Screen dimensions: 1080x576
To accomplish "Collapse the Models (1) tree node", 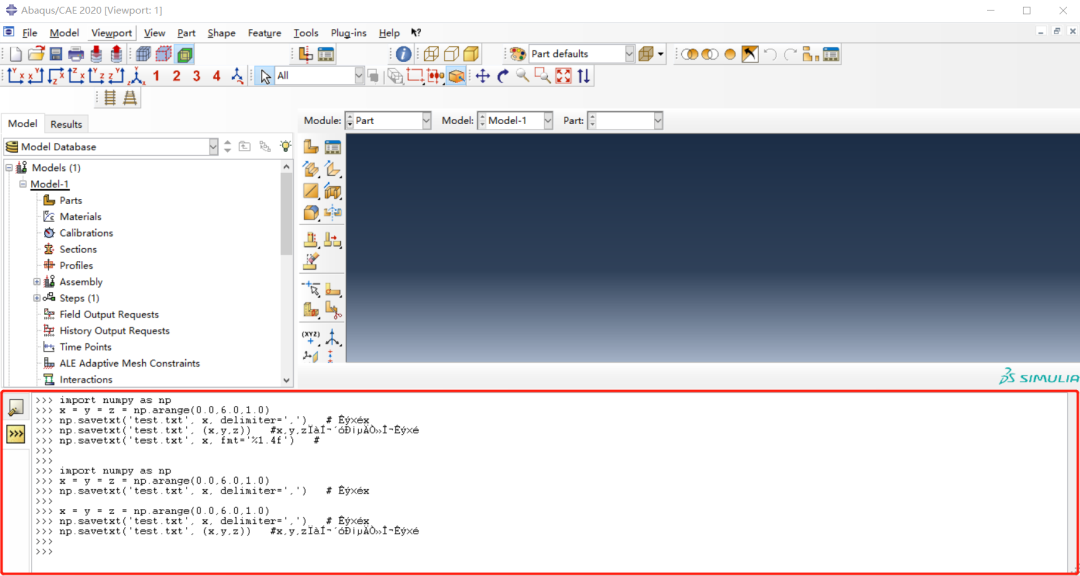I will (x=8, y=167).
